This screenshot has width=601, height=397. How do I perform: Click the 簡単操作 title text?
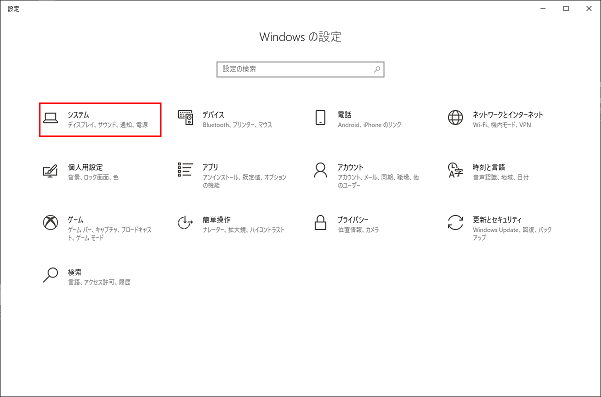(x=217, y=220)
